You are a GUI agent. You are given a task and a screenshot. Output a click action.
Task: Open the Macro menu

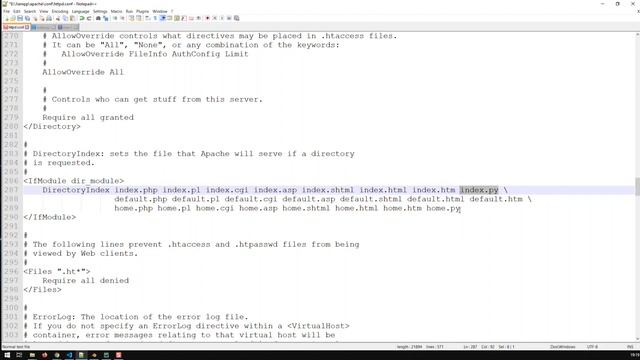point(116,11)
